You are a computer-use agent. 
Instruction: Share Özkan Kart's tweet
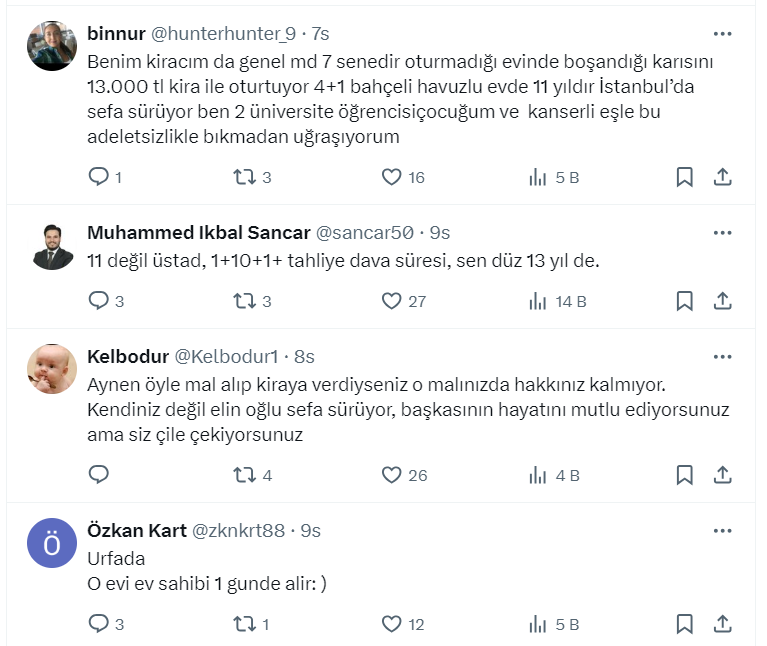point(722,624)
